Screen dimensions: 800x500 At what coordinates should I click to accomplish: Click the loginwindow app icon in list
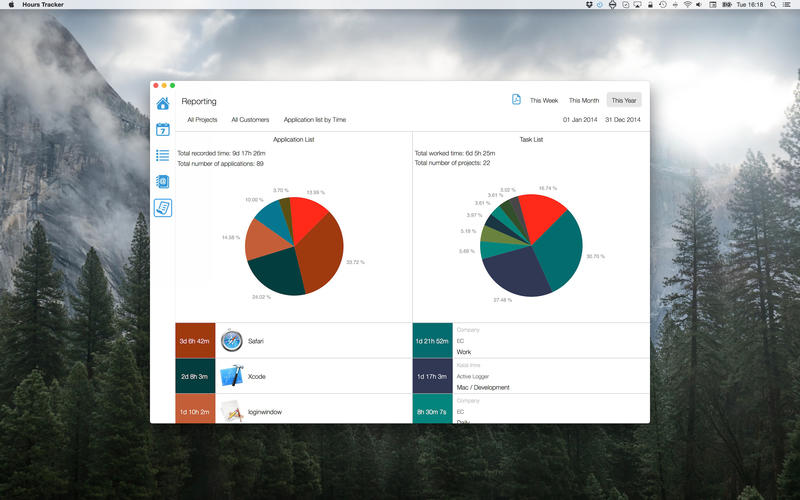[x=232, y=411]
